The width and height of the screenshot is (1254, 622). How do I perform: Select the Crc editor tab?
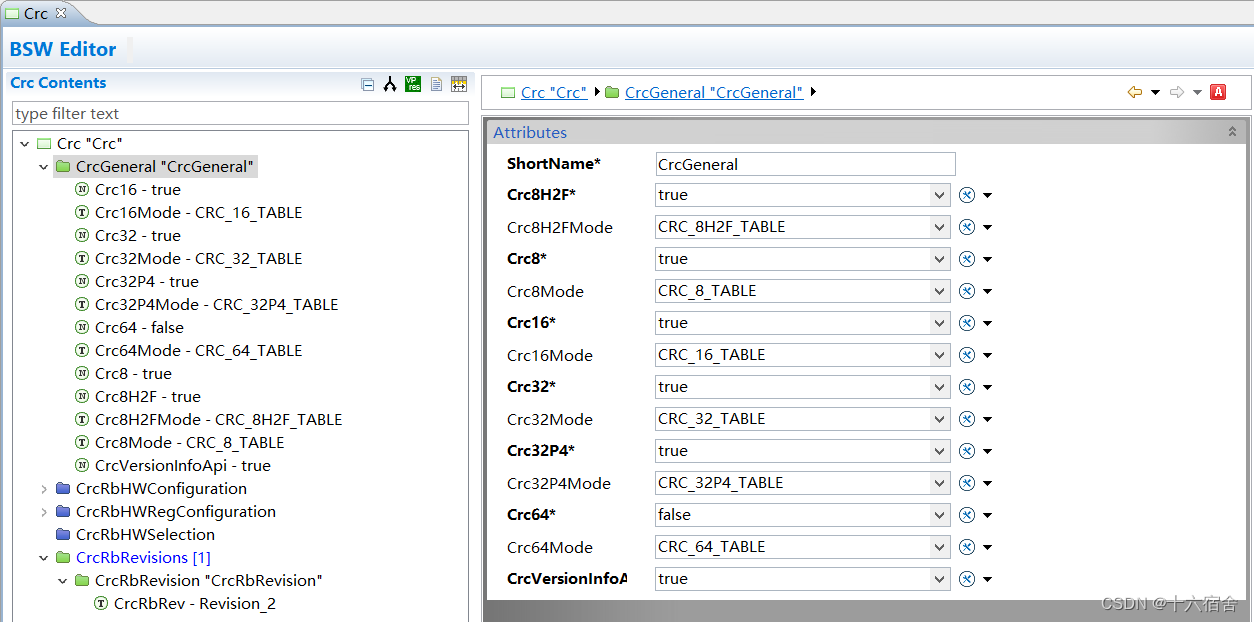click(x=36, y=13)
